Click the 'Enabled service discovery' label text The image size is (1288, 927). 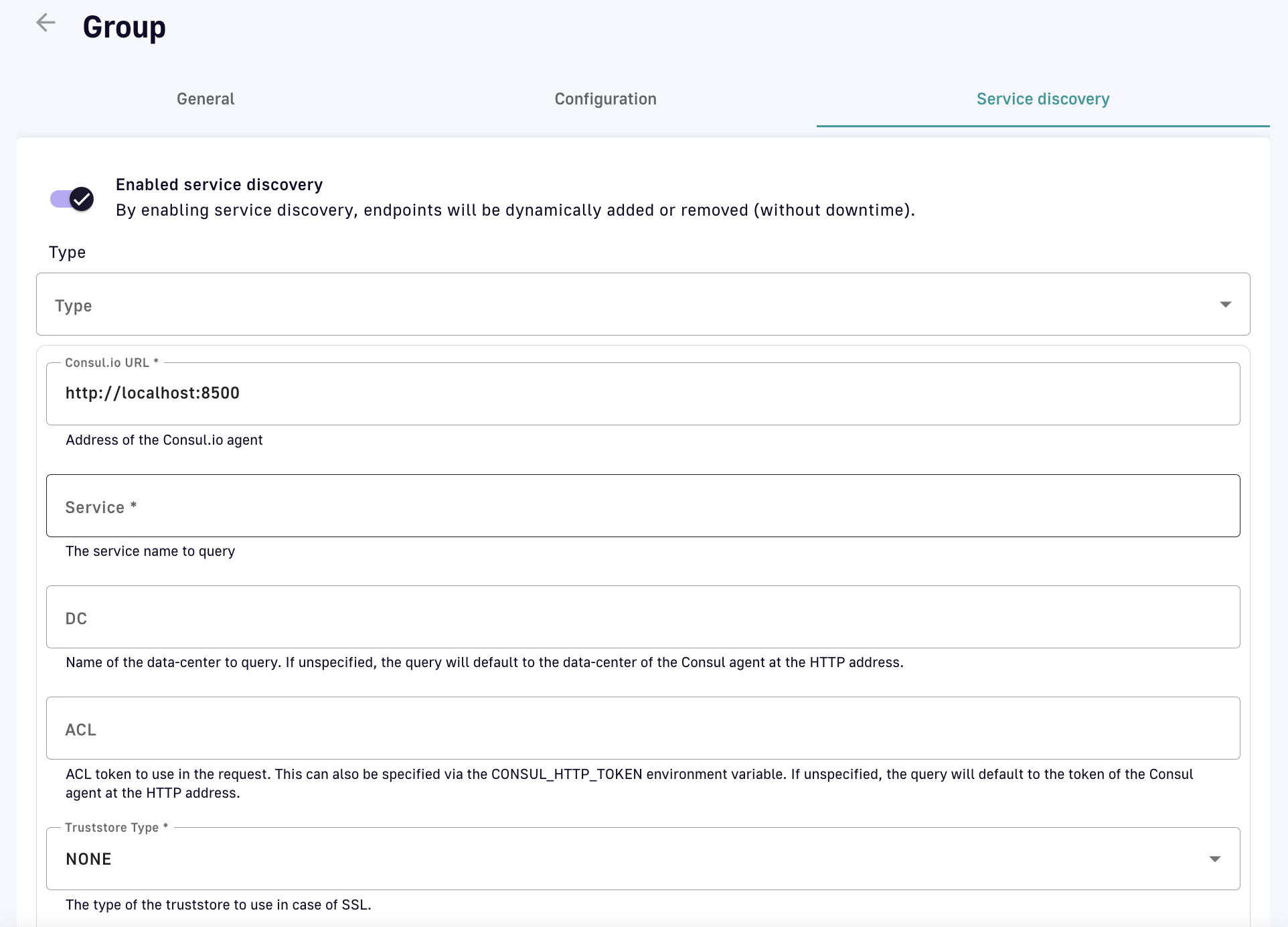coord(219,185)
